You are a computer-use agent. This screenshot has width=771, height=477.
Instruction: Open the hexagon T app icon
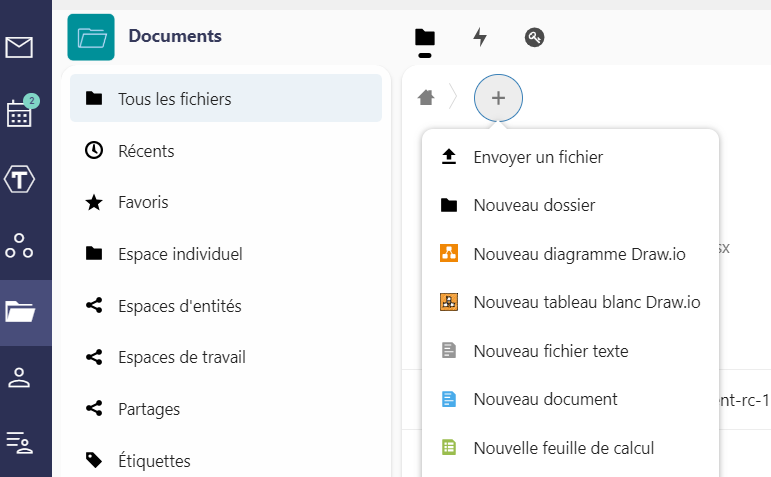point(19,179)
